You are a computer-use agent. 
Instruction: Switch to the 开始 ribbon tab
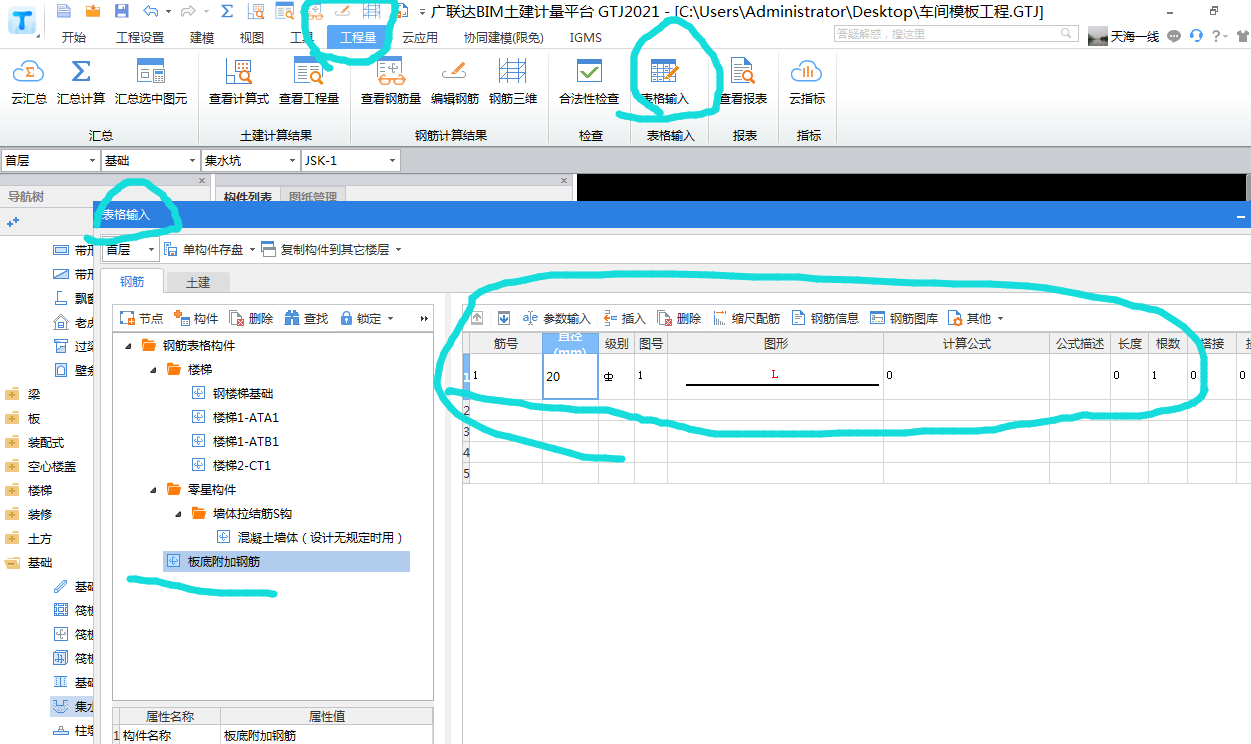[x=74, y=38]
